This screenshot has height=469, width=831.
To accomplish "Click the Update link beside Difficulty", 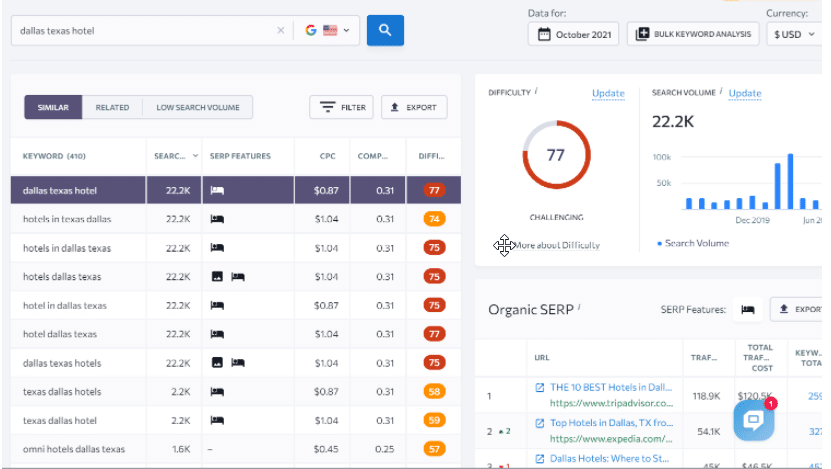I will pos(608,93).
